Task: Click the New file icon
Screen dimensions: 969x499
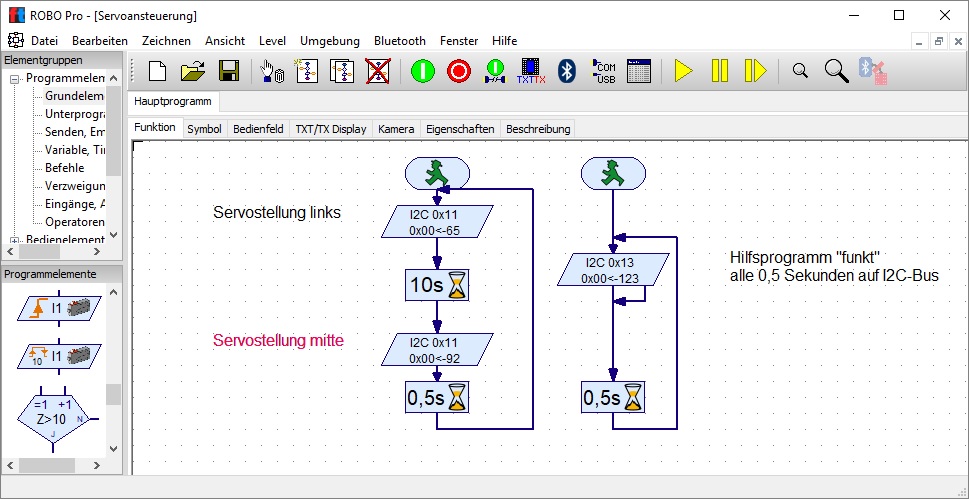Action: (157, 71)
